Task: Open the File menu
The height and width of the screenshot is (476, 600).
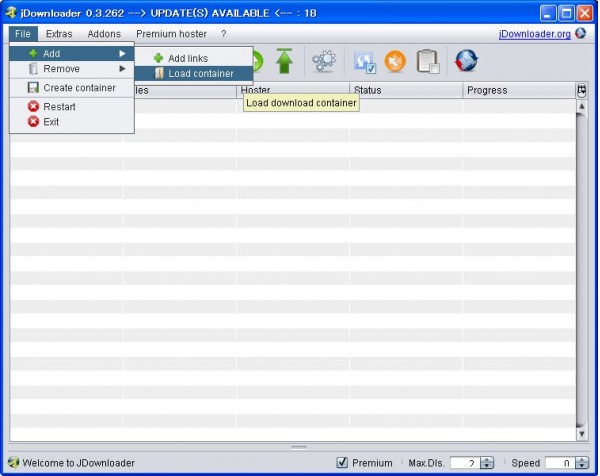Action: click(x=23, y=34)
